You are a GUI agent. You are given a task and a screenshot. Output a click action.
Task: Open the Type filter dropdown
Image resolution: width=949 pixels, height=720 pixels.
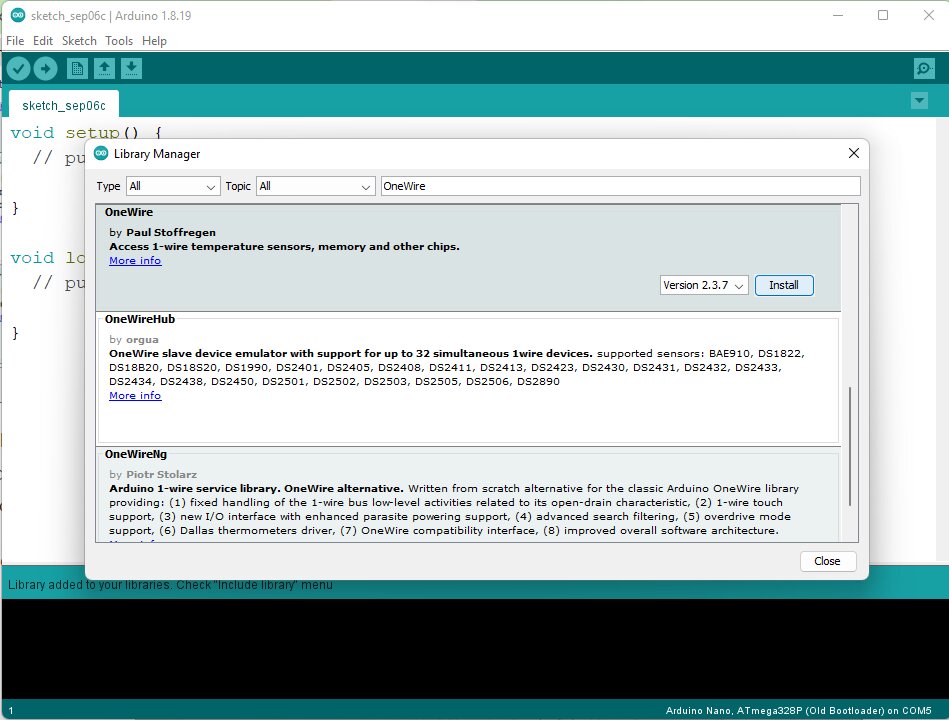[x=172, y=186]
